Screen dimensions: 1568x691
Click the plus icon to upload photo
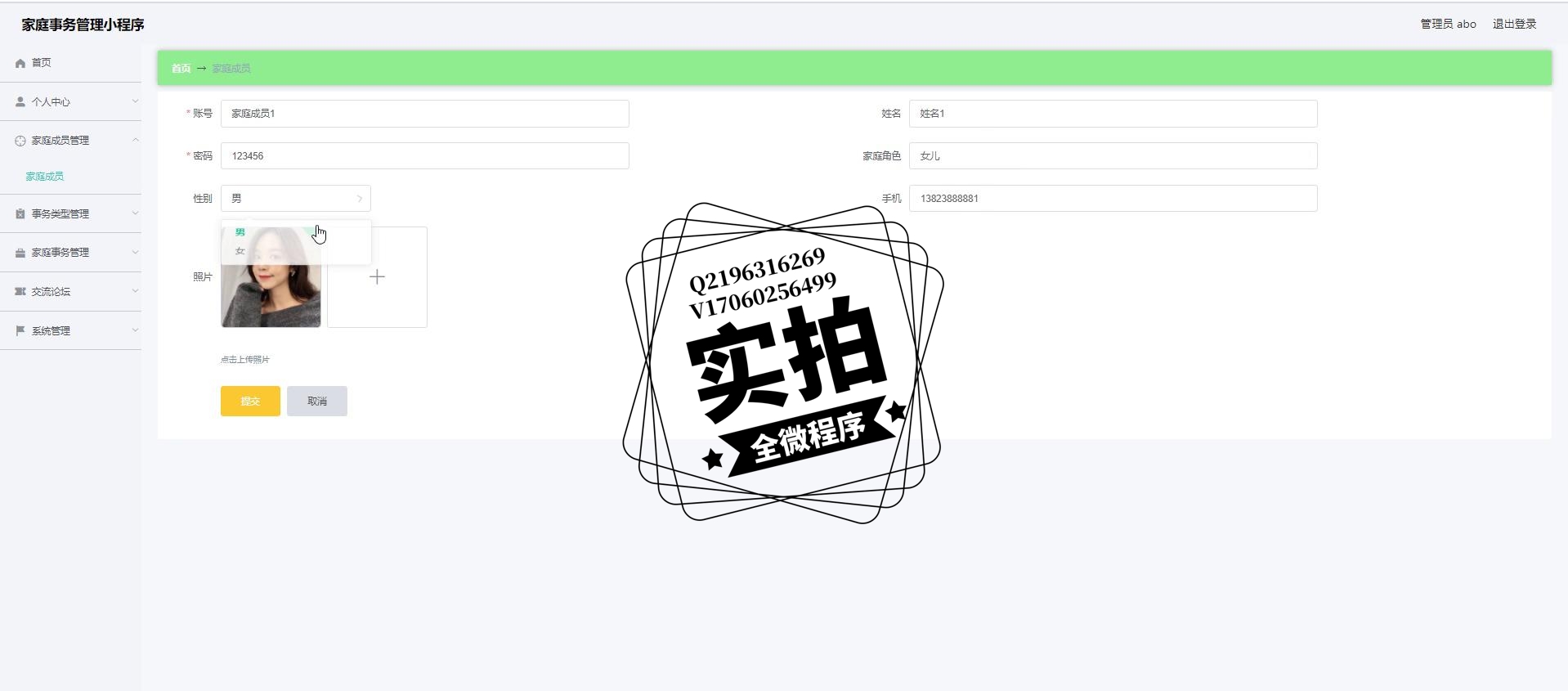tap(377, 277)
